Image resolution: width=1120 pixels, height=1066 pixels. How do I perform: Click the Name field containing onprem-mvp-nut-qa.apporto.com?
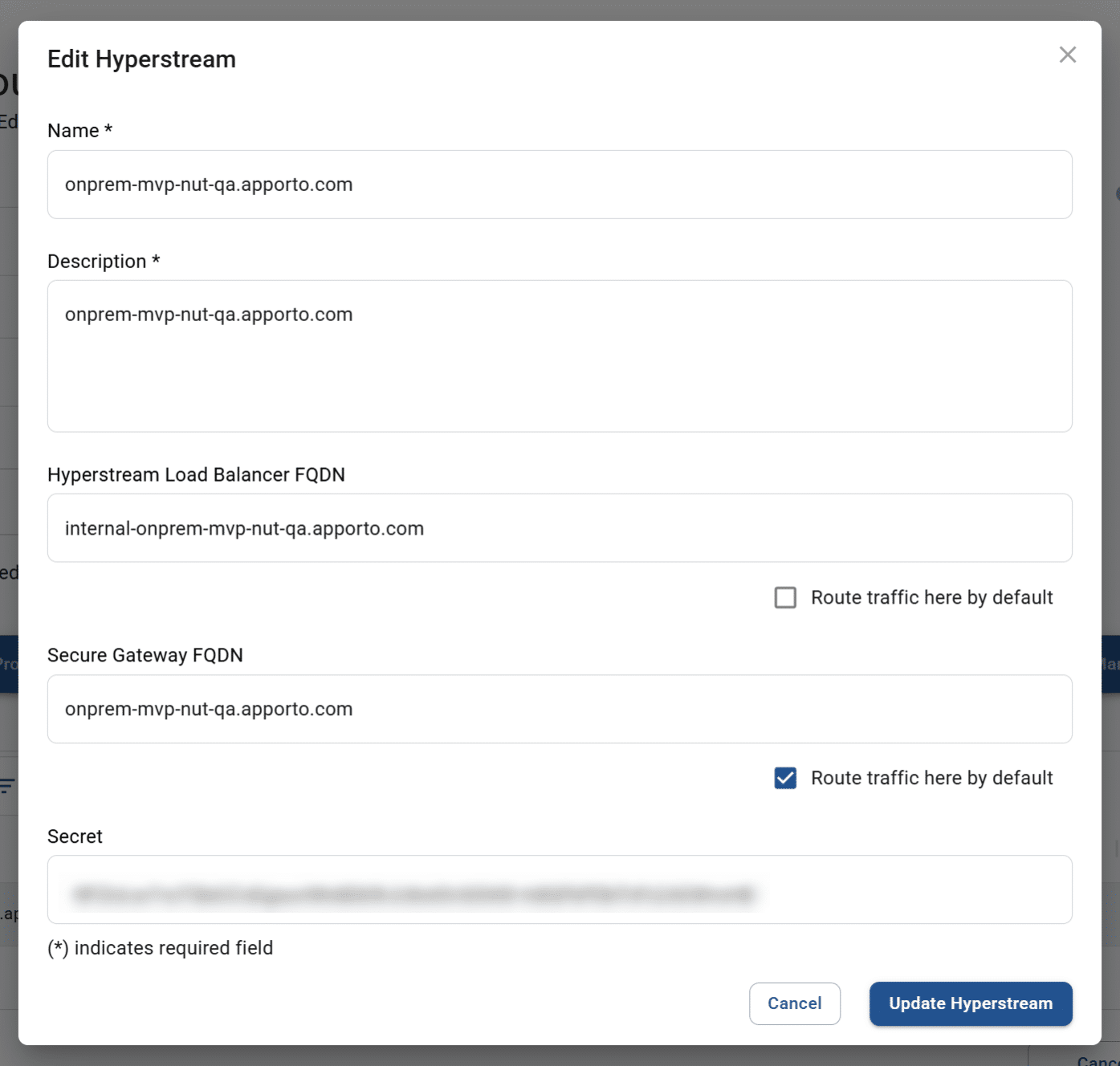(560, 185)
